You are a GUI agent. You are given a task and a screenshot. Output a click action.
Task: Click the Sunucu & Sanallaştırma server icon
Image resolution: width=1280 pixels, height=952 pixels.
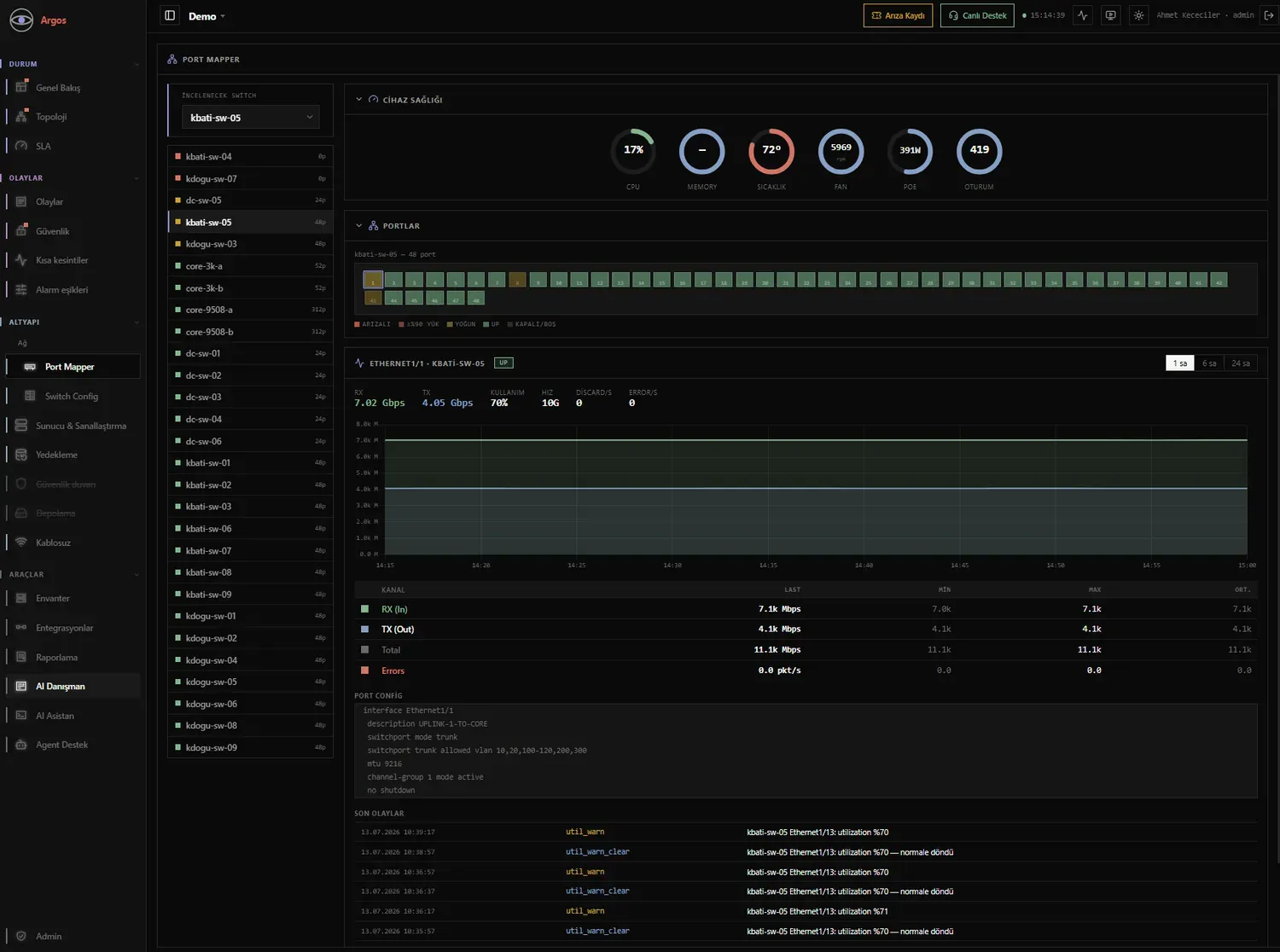coord(21,426)
